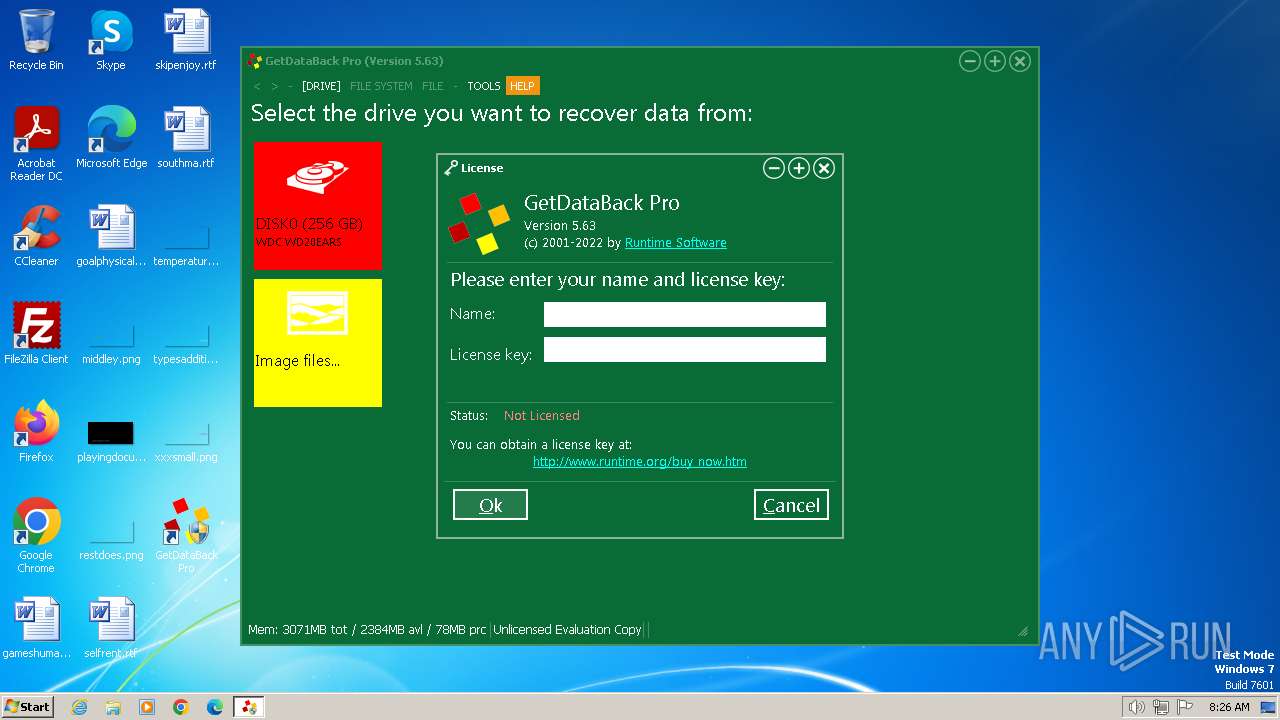Click the Unlicensed Evaluation Copy status text
The width and height of the screenshot is (1280, 720).
pyautogui.click(x=567, y=630)
